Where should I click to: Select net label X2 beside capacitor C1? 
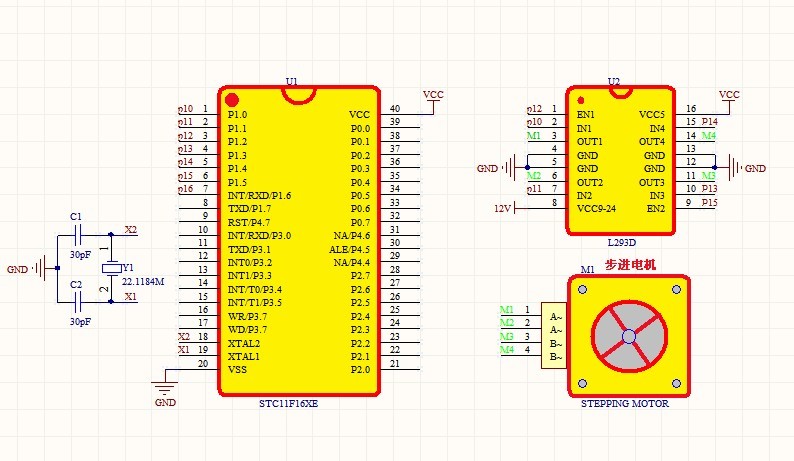tap(130, 230)
